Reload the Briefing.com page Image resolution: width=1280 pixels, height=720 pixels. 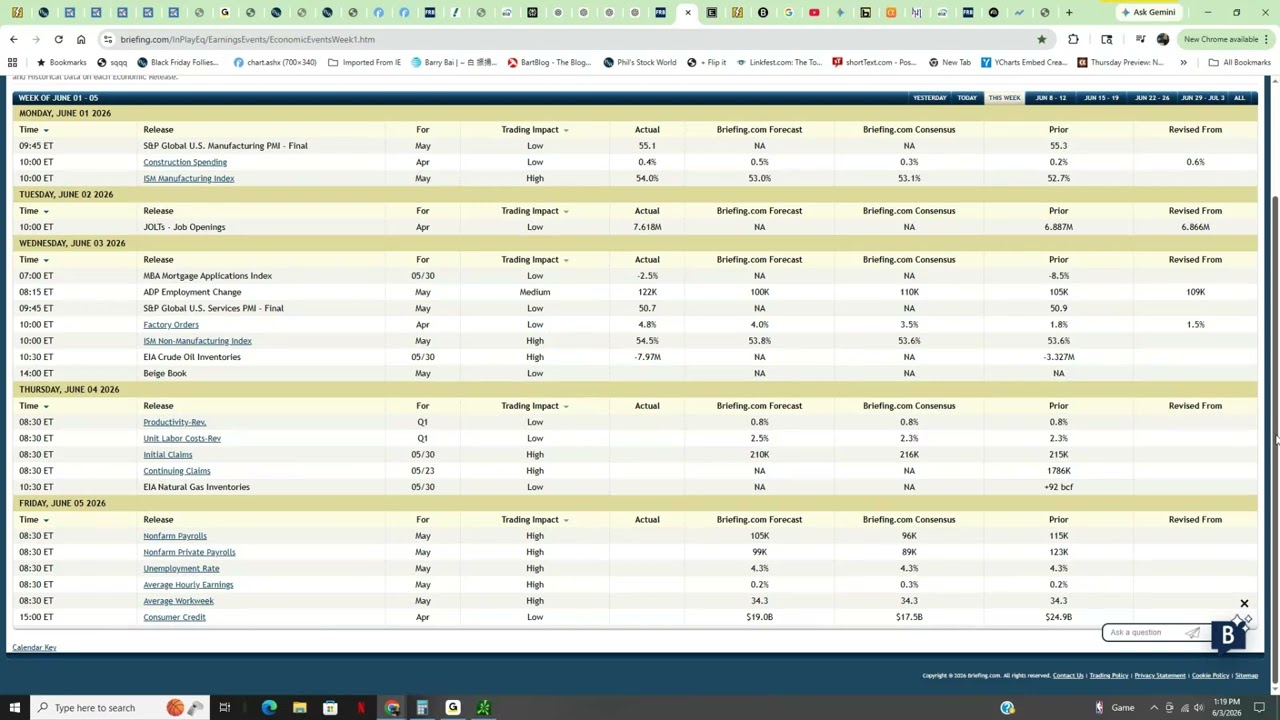pyautogui.click(x=58, y=39)
